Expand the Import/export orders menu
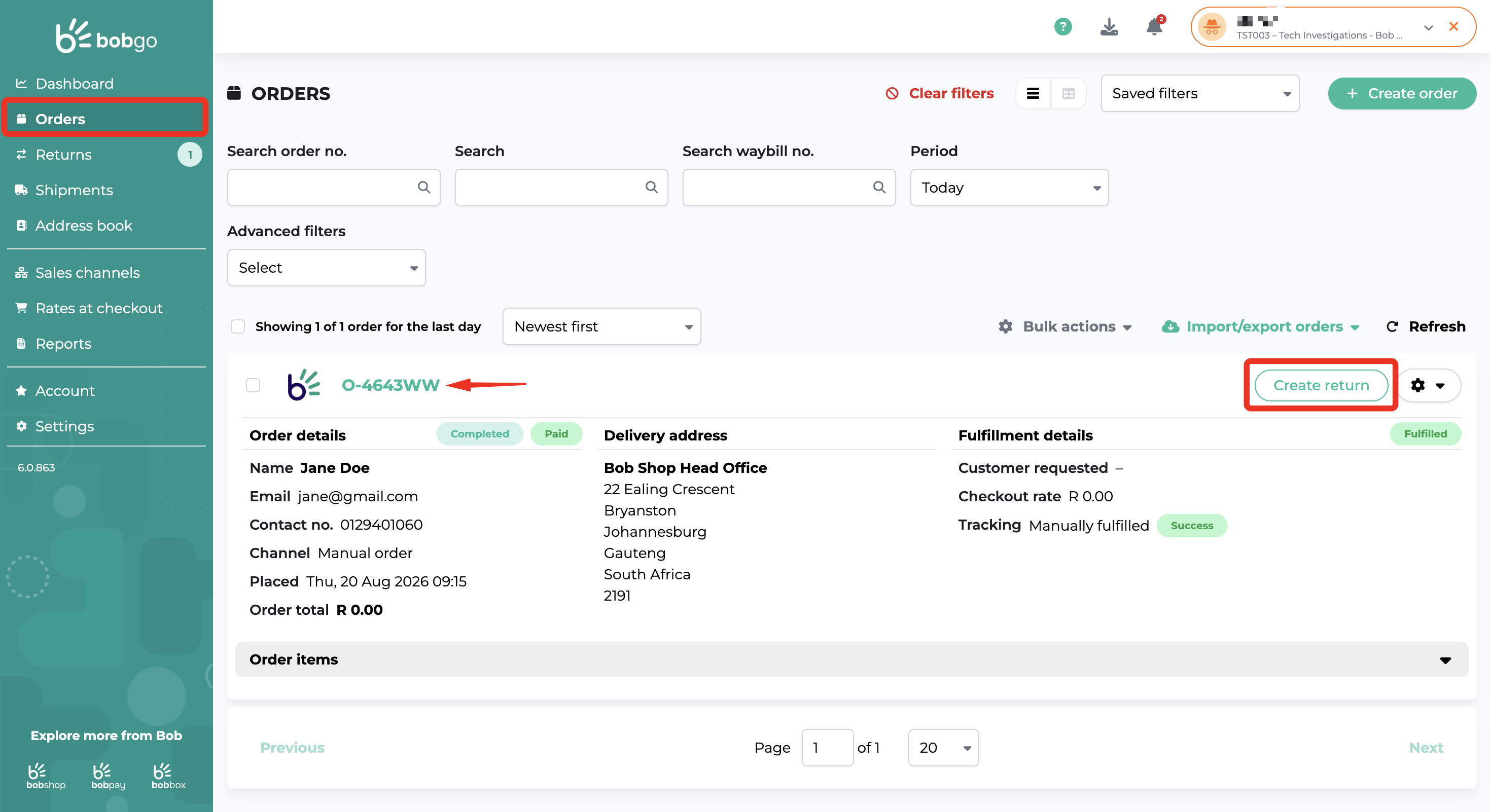The image size is (1491, 812). [1261, 327]
